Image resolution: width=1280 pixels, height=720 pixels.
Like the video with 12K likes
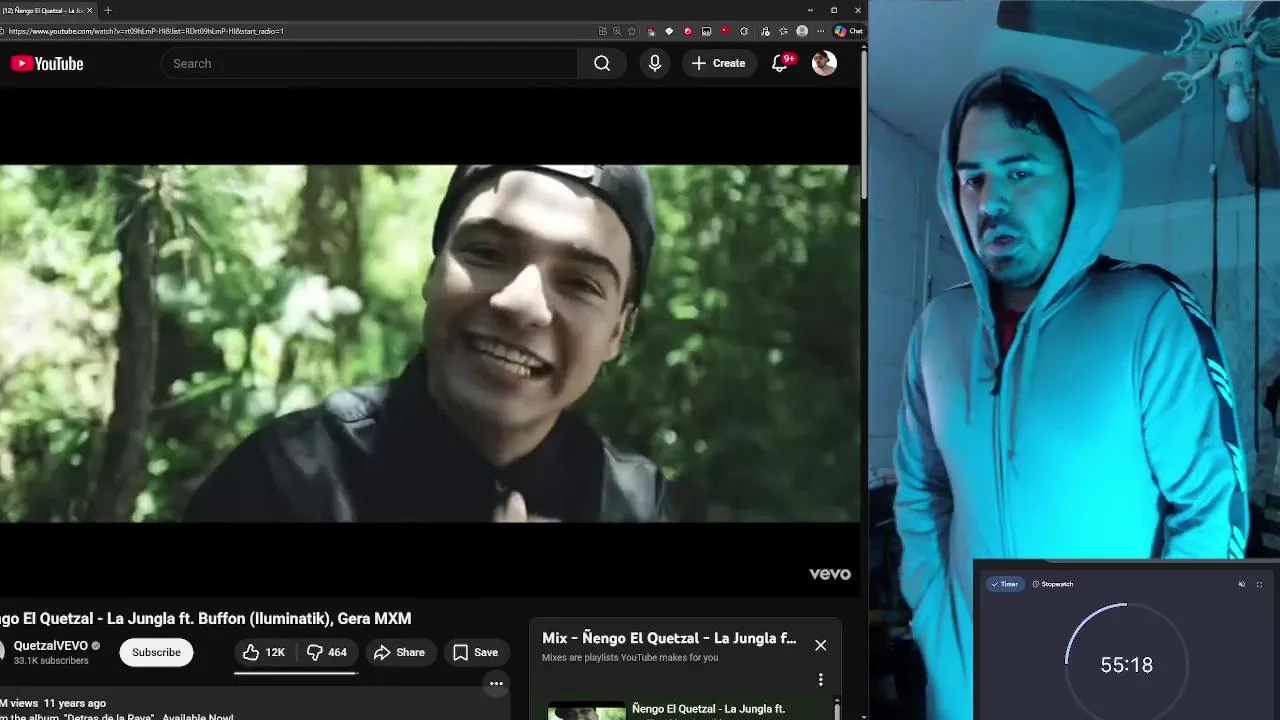coord(264,652)
